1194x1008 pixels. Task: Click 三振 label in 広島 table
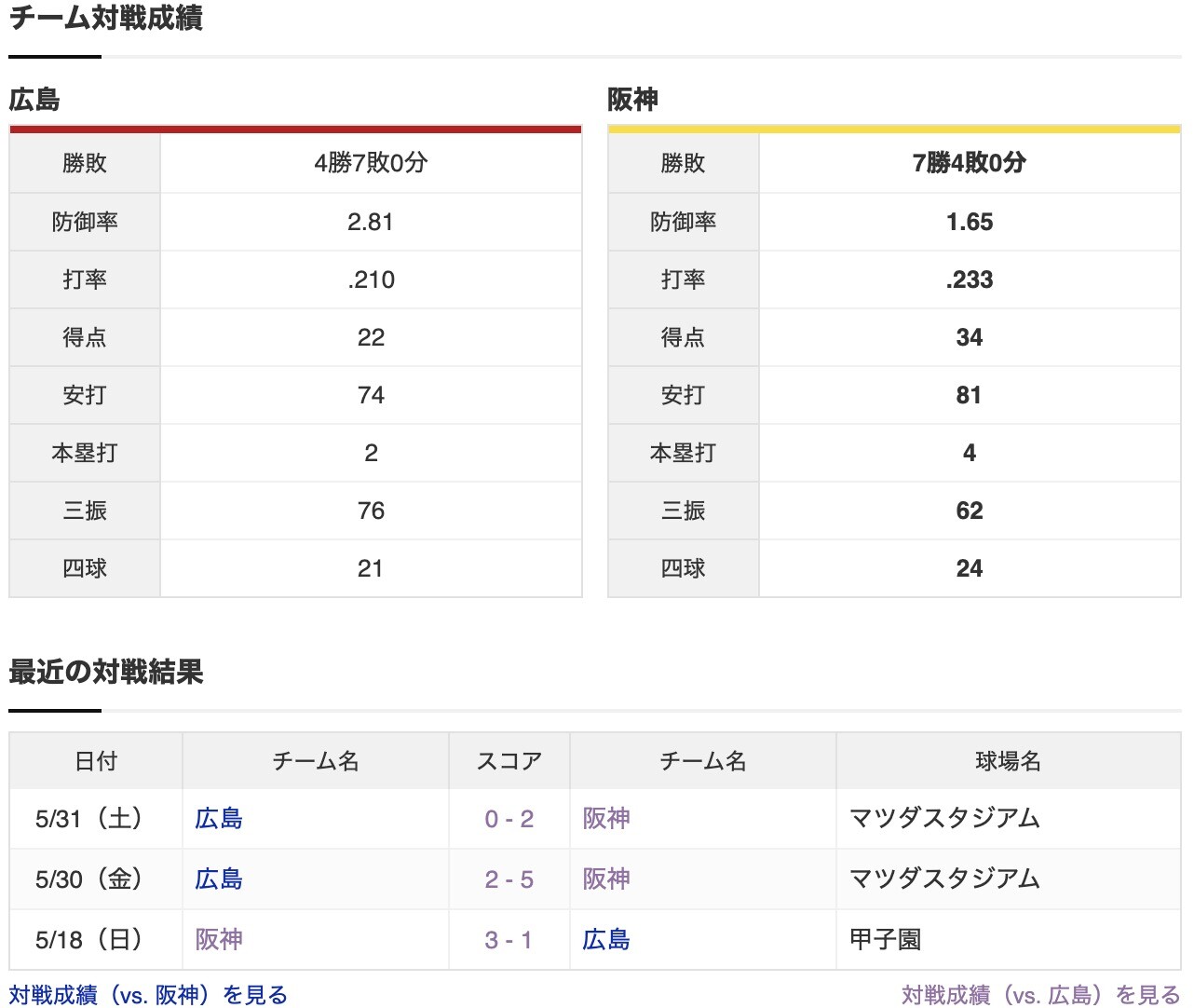[85, 511]
